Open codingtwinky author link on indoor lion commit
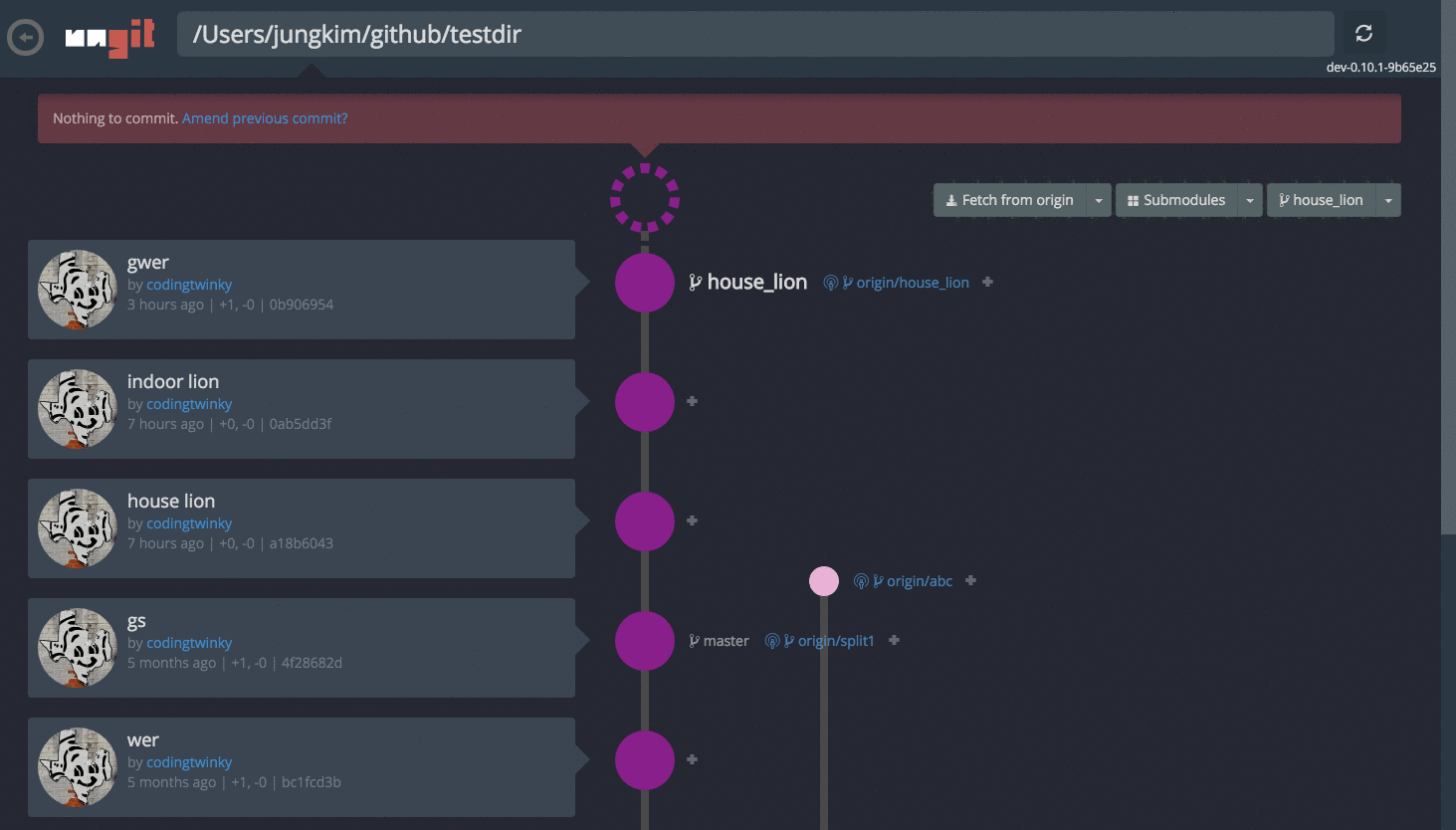The image size is (1456, 830). (189, 404)
